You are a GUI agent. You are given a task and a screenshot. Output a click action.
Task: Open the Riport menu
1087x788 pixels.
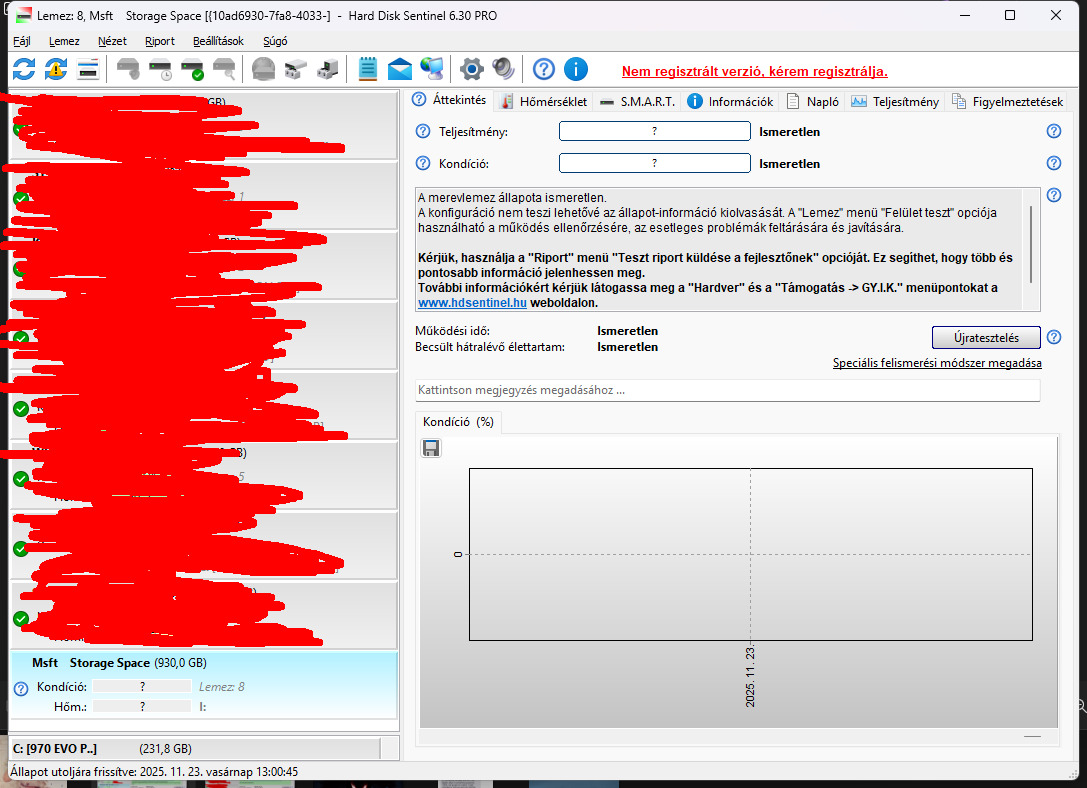pos(159,41)
